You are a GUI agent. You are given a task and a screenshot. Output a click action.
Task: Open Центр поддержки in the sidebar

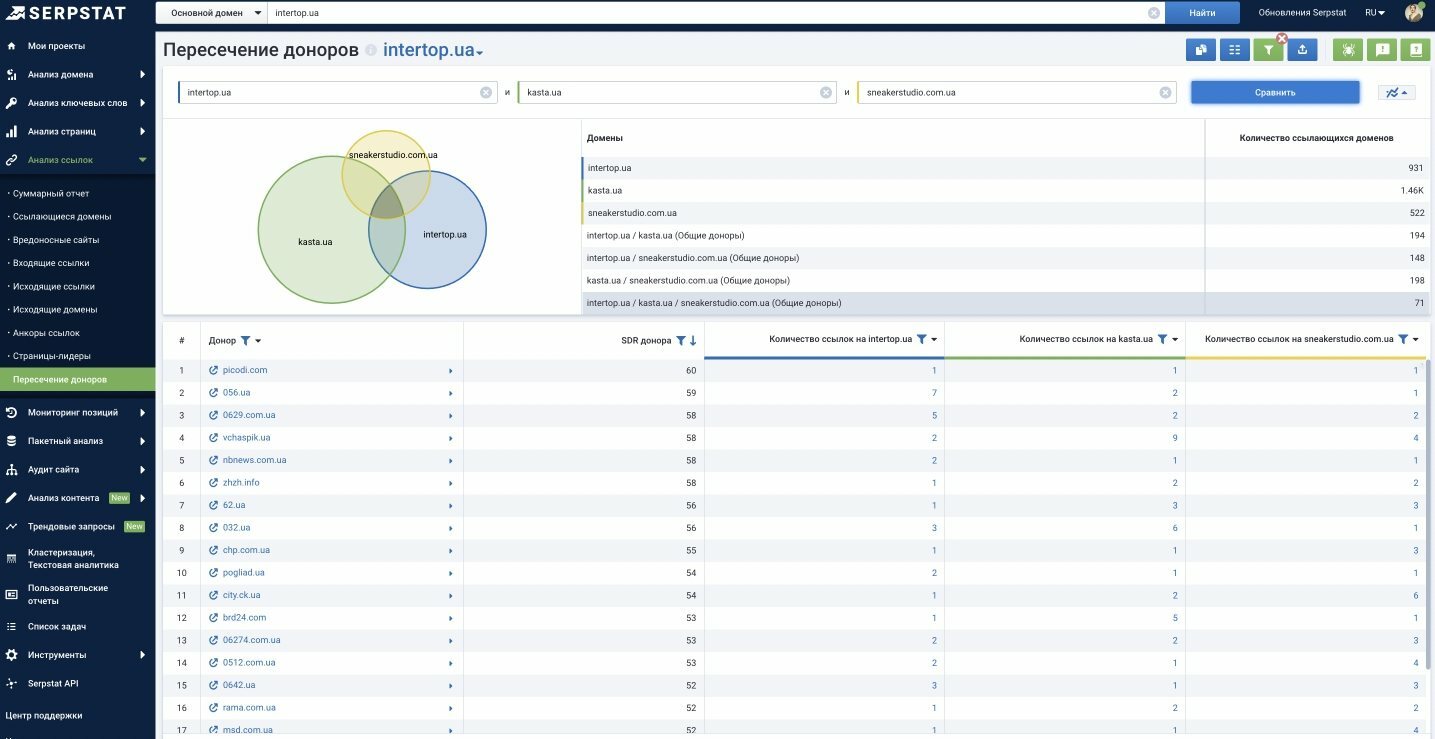coord(44,716)
